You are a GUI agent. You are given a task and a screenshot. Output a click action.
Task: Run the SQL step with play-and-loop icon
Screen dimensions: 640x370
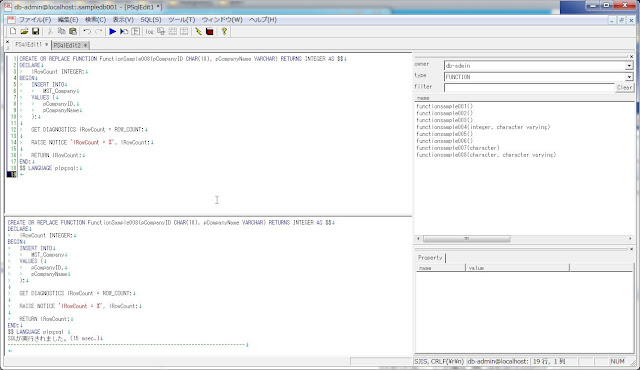(x=124, y=31)
